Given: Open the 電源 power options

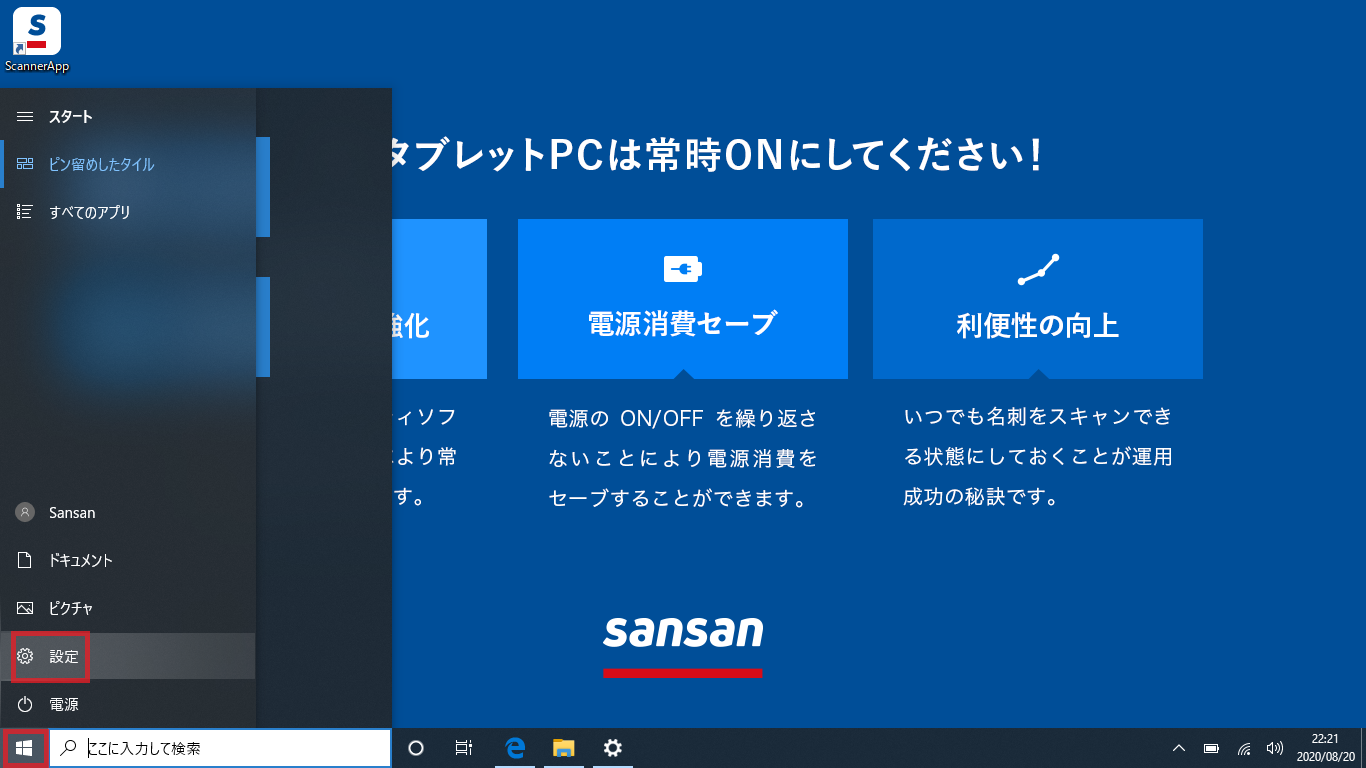Looking at the screenshot, I should [x=63, y=704].
